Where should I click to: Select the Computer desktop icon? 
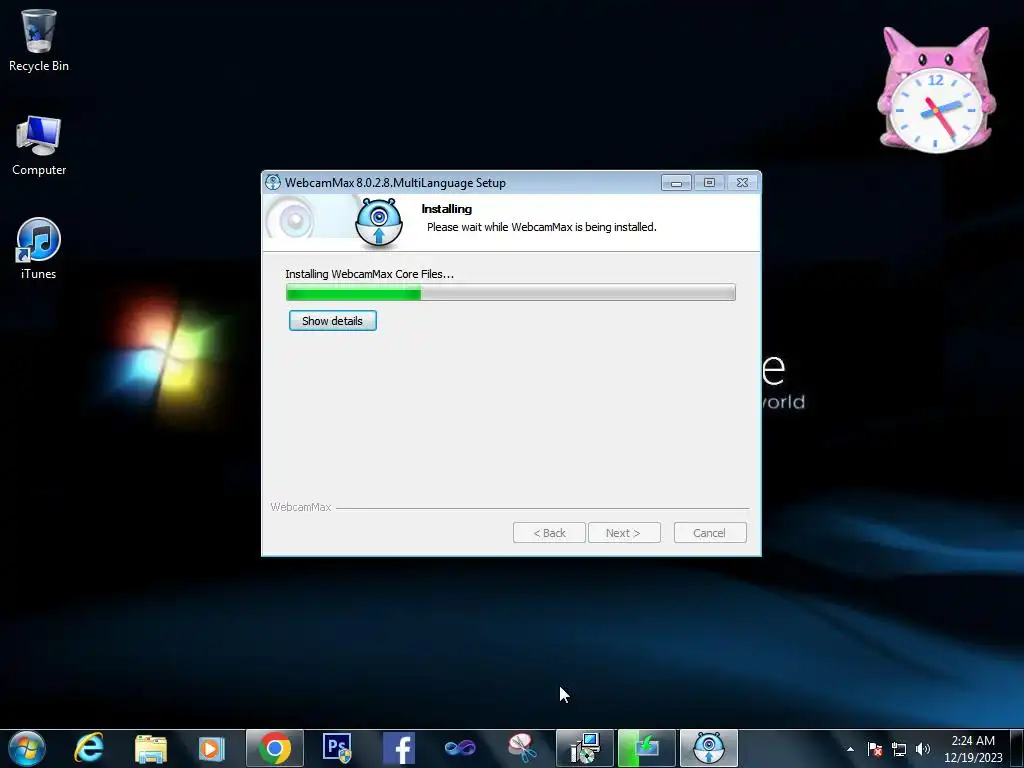[x=39, y=146]
